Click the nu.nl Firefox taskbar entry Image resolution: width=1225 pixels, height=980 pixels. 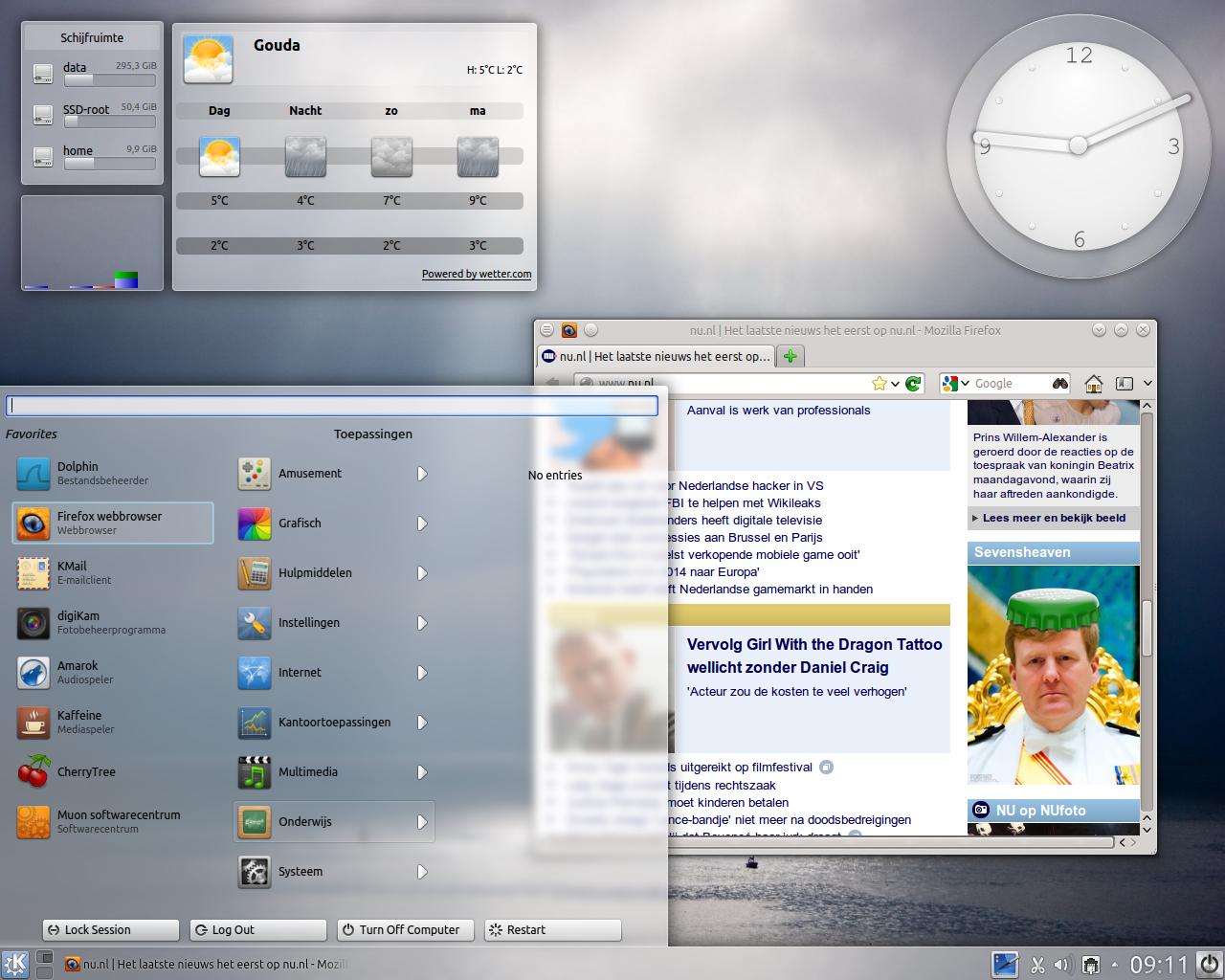[206, 965]
